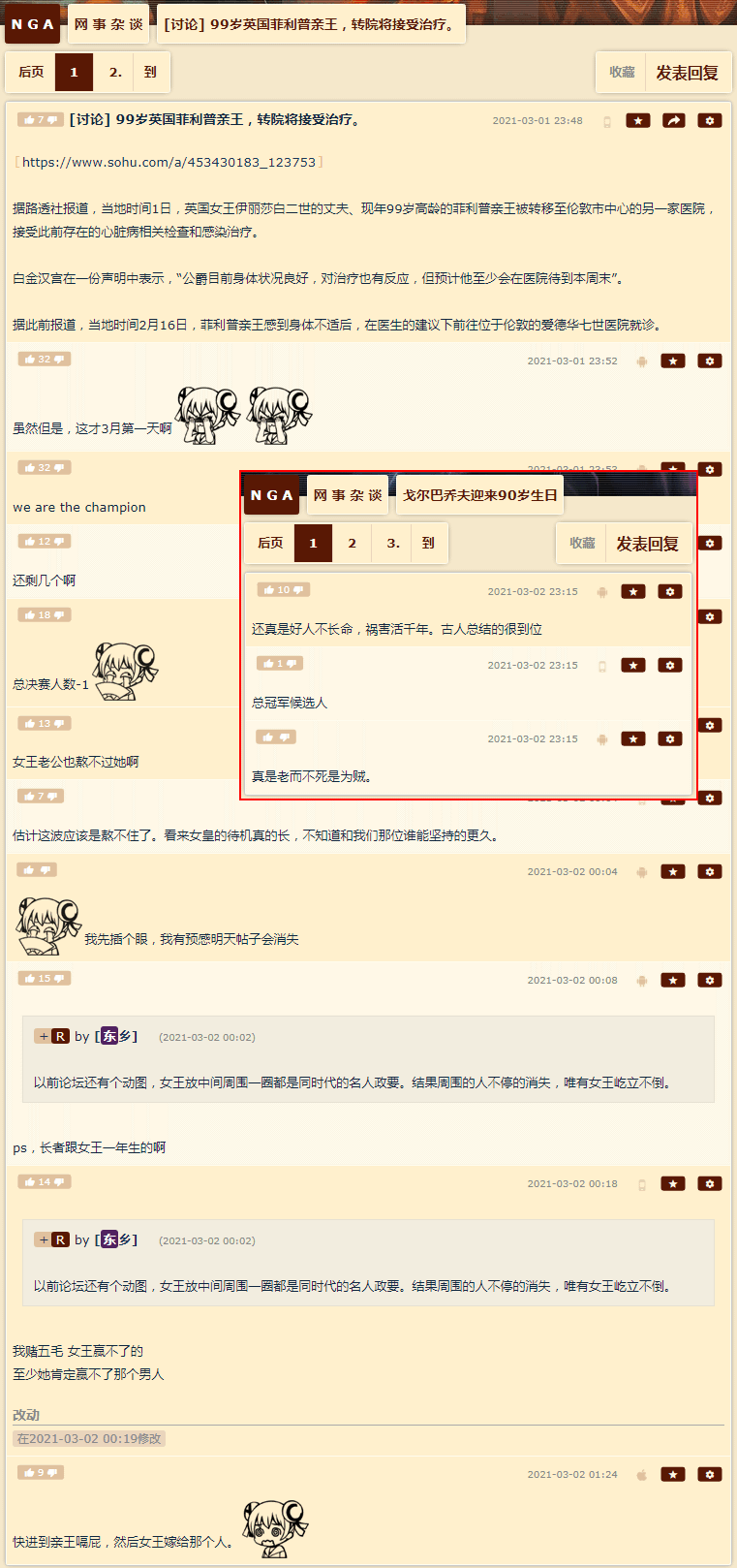The width and height of the screenshot is (737, 1568).
Task: Go to page 2 in top pagination
Action: [x=114, y=72]
